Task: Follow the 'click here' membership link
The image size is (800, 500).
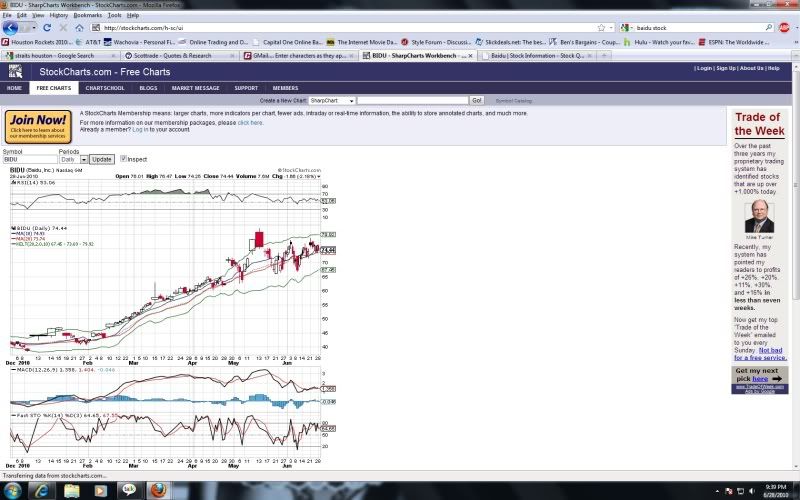Action: point(250,122)
